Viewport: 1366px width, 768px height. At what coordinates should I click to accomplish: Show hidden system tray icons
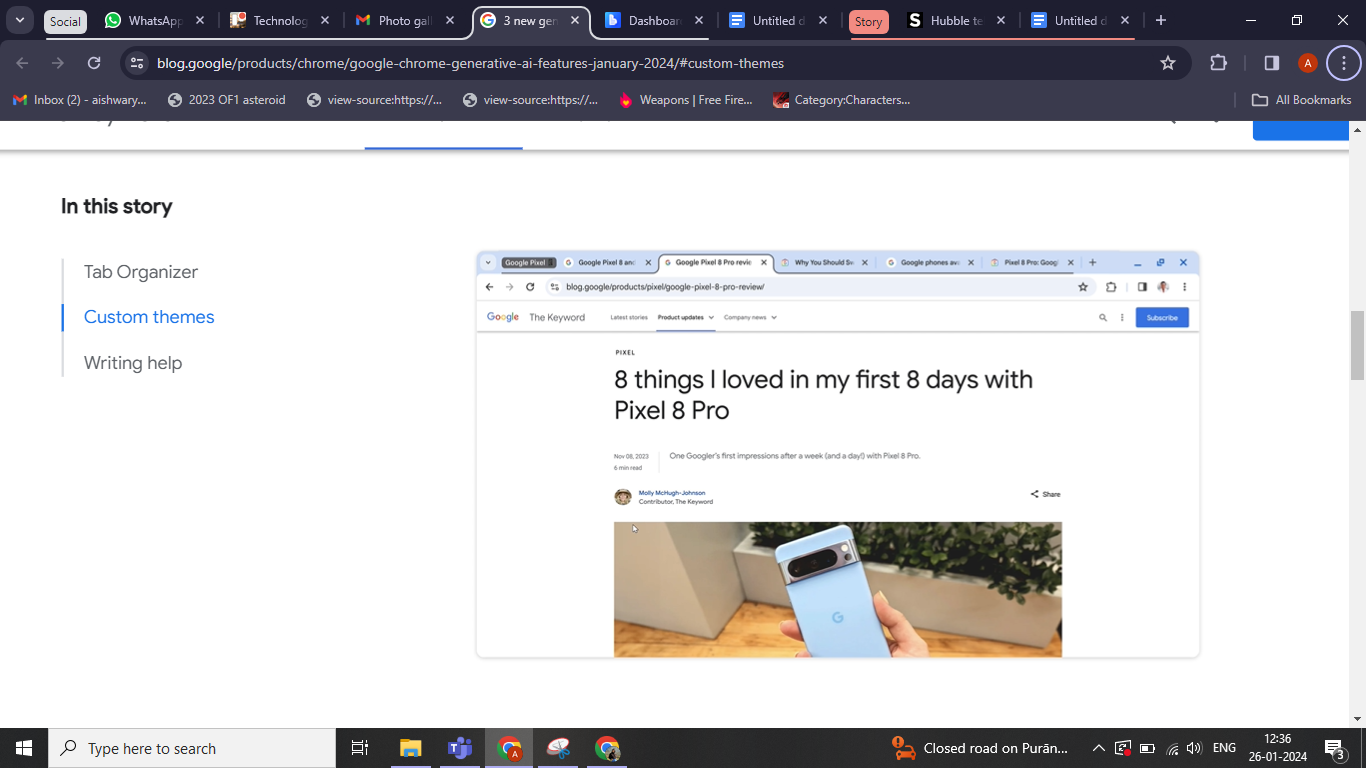click(1098, 748)
